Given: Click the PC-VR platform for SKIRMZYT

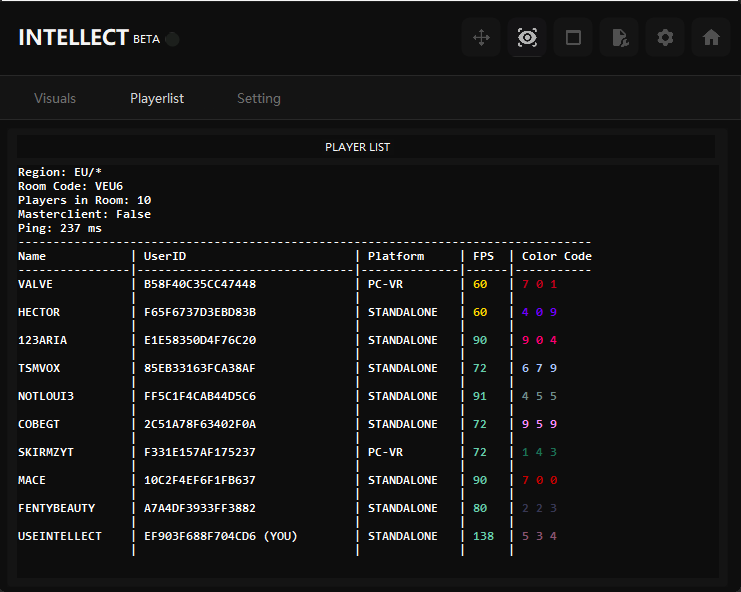Looking at the screenshot, I should [x=385, y=452].
